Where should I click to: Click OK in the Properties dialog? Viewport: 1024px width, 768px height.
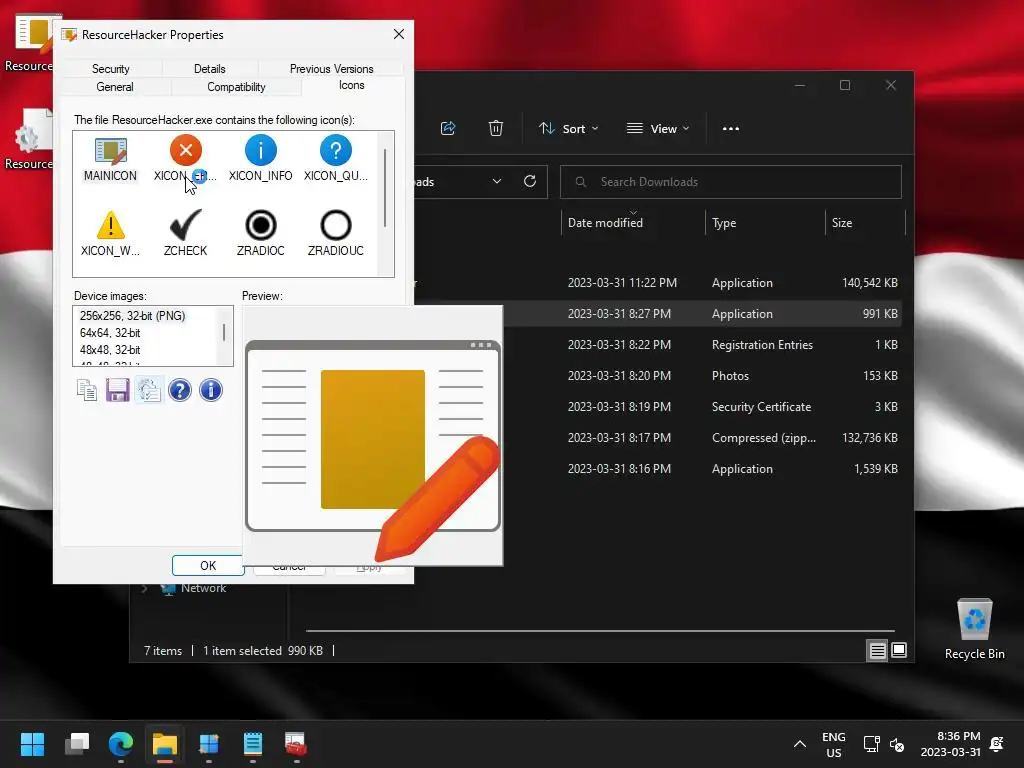pyautogui.click(x=208, y=566)
